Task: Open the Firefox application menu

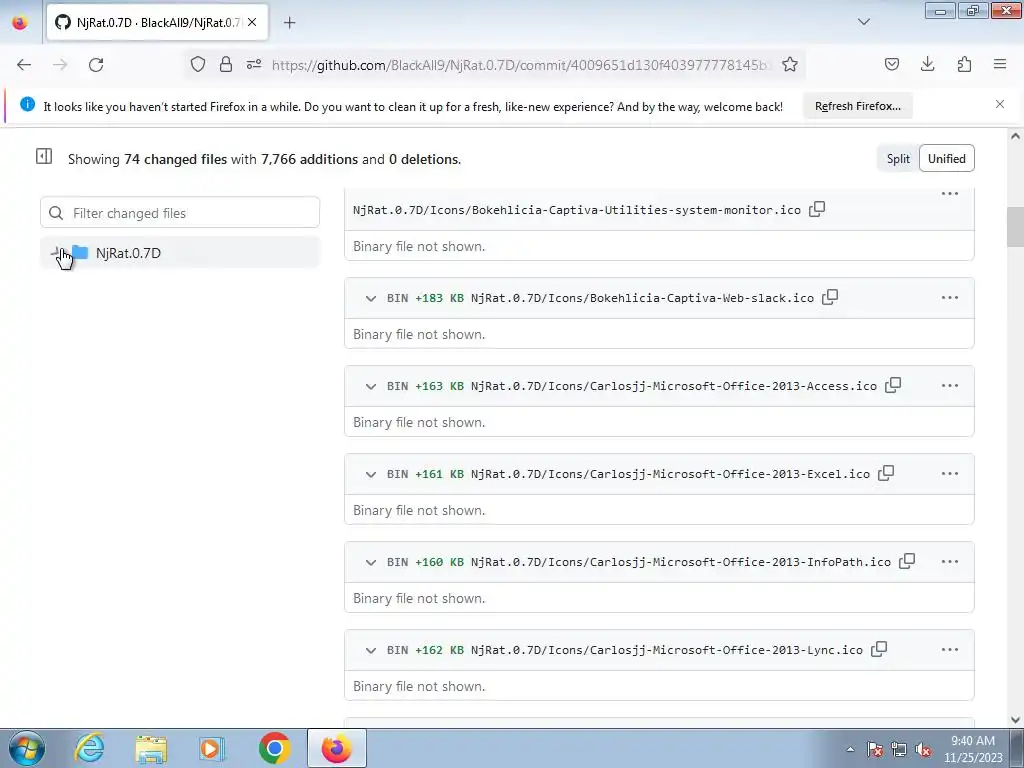Action: (1000, 64)
